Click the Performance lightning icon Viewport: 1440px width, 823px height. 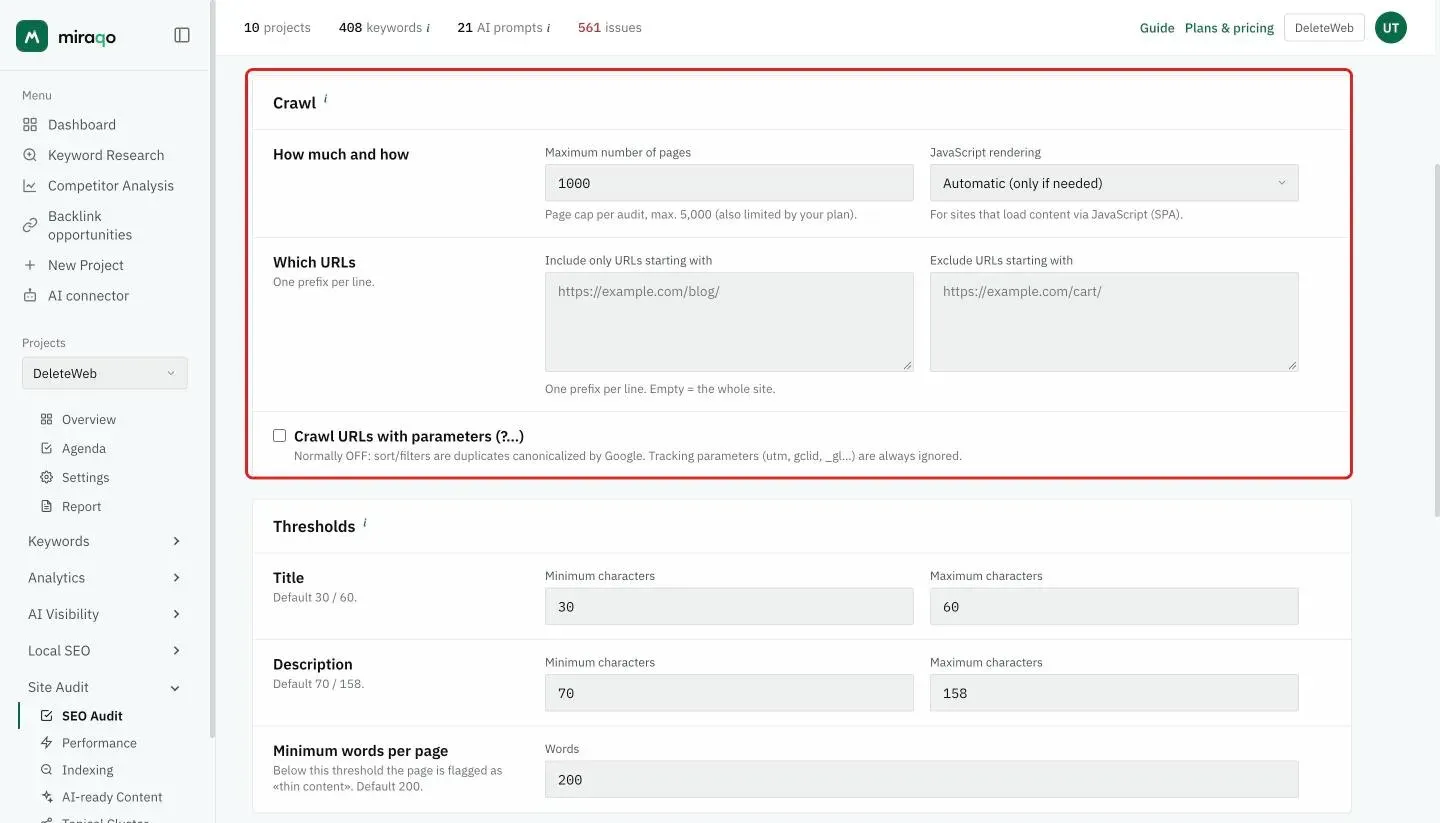pos(46,743)
